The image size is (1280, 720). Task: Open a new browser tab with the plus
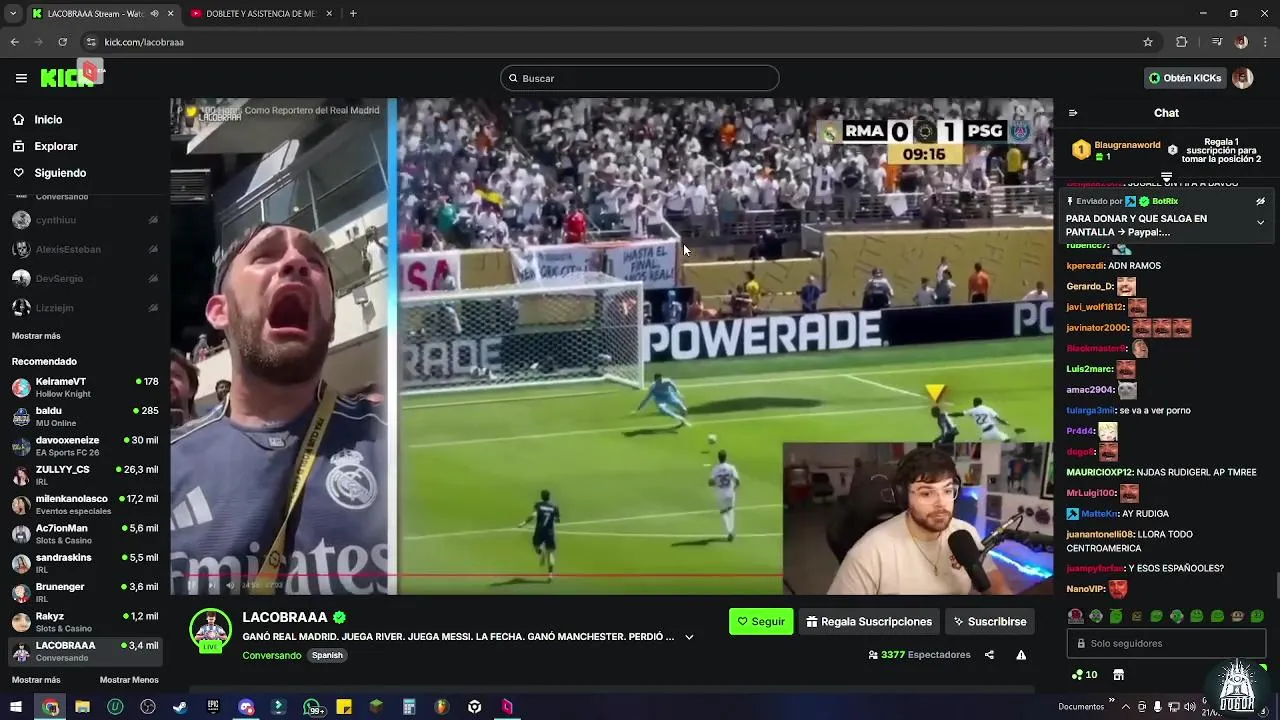[x=353, y=14]
